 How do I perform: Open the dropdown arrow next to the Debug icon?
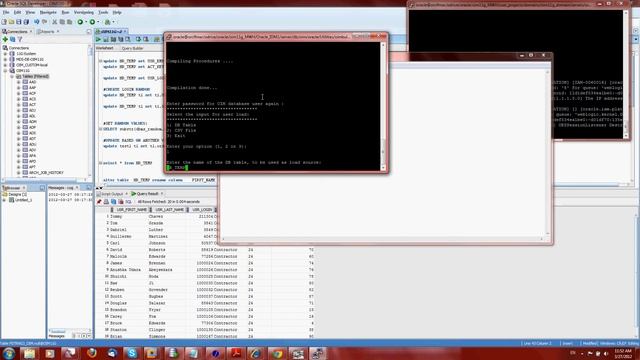pos(98,22)
